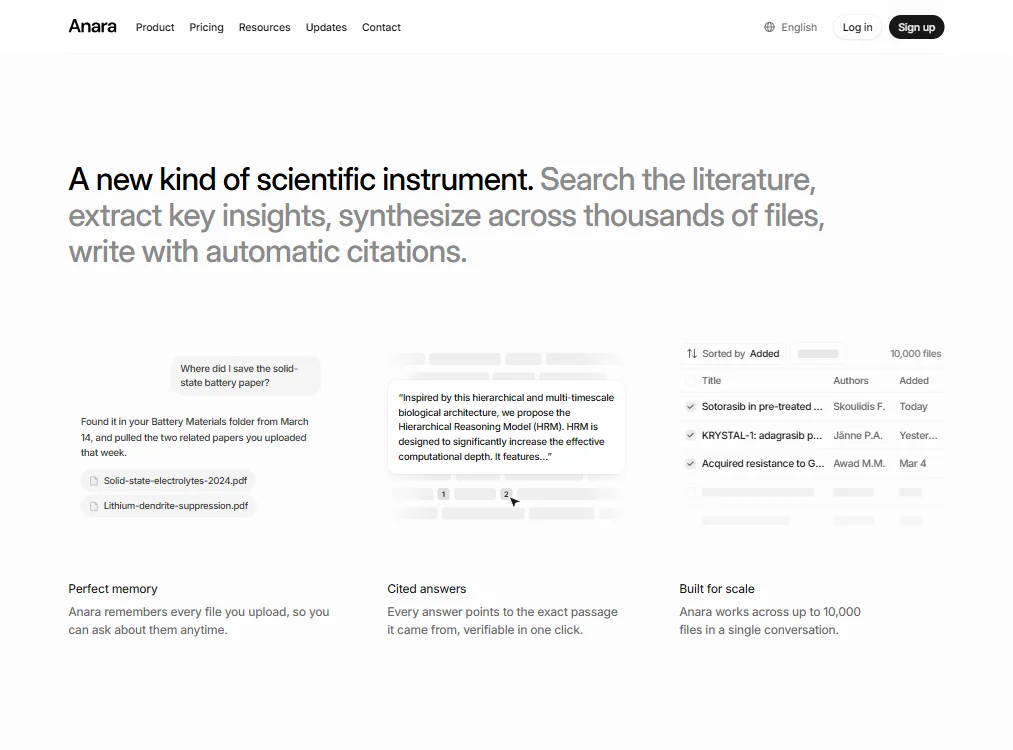This screenshot has width=1013, height=750.
Task: Click the Skoulidis F. author cell
Action: click(859, 406)
